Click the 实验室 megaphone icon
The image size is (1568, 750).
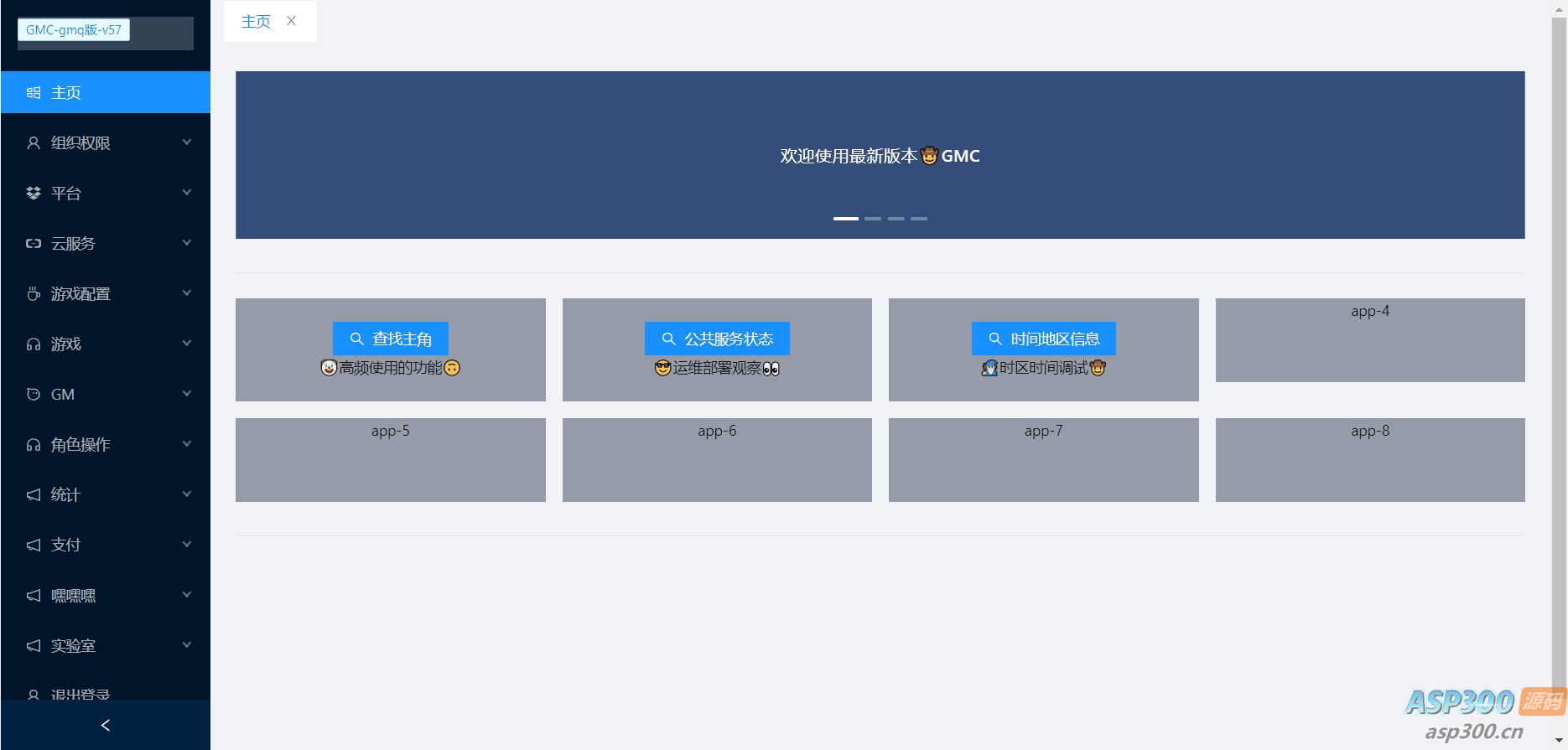coord(34,646)
